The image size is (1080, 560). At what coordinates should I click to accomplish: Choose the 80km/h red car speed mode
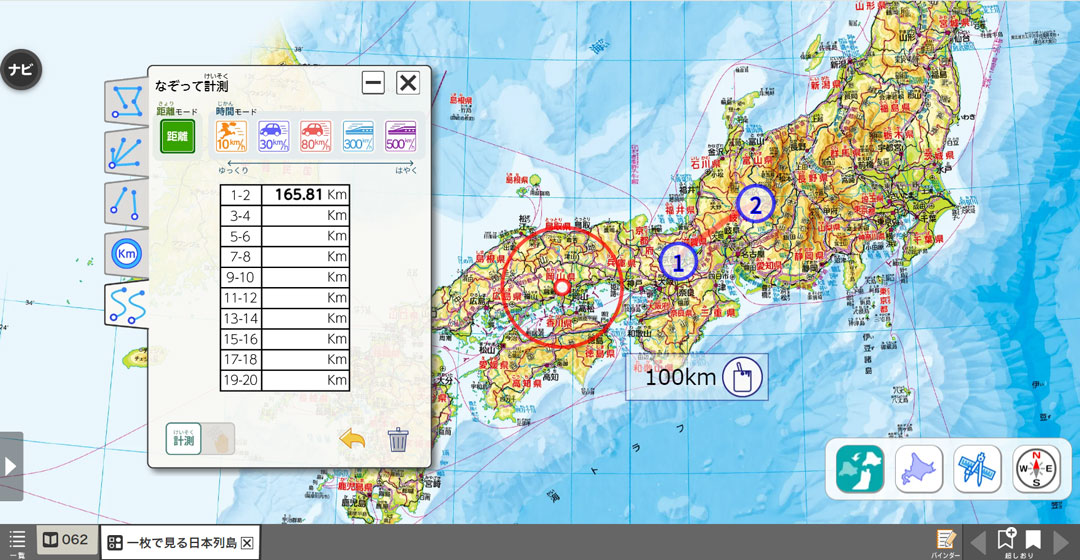(315, 136)
